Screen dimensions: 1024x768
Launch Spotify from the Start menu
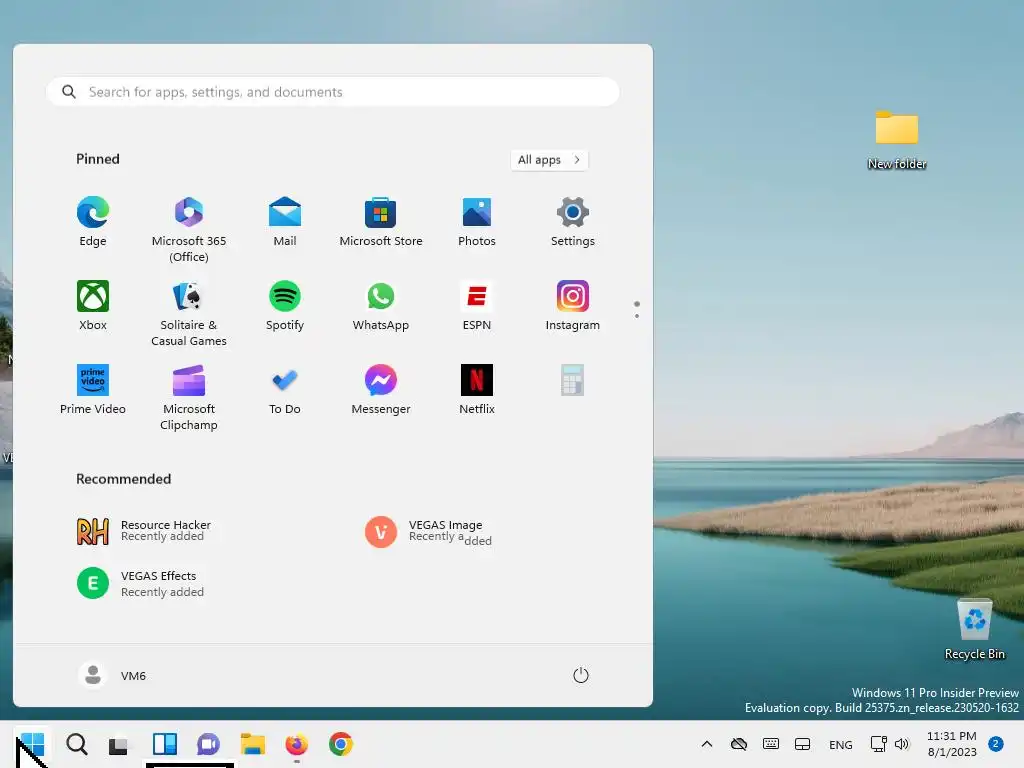pyautogui.click(x=285, y=306)
